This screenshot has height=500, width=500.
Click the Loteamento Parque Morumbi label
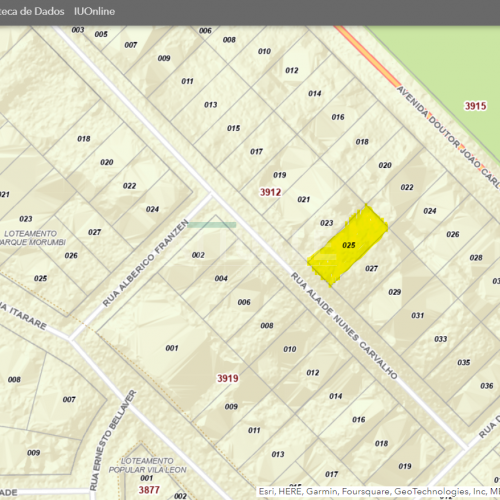[32, 238]
